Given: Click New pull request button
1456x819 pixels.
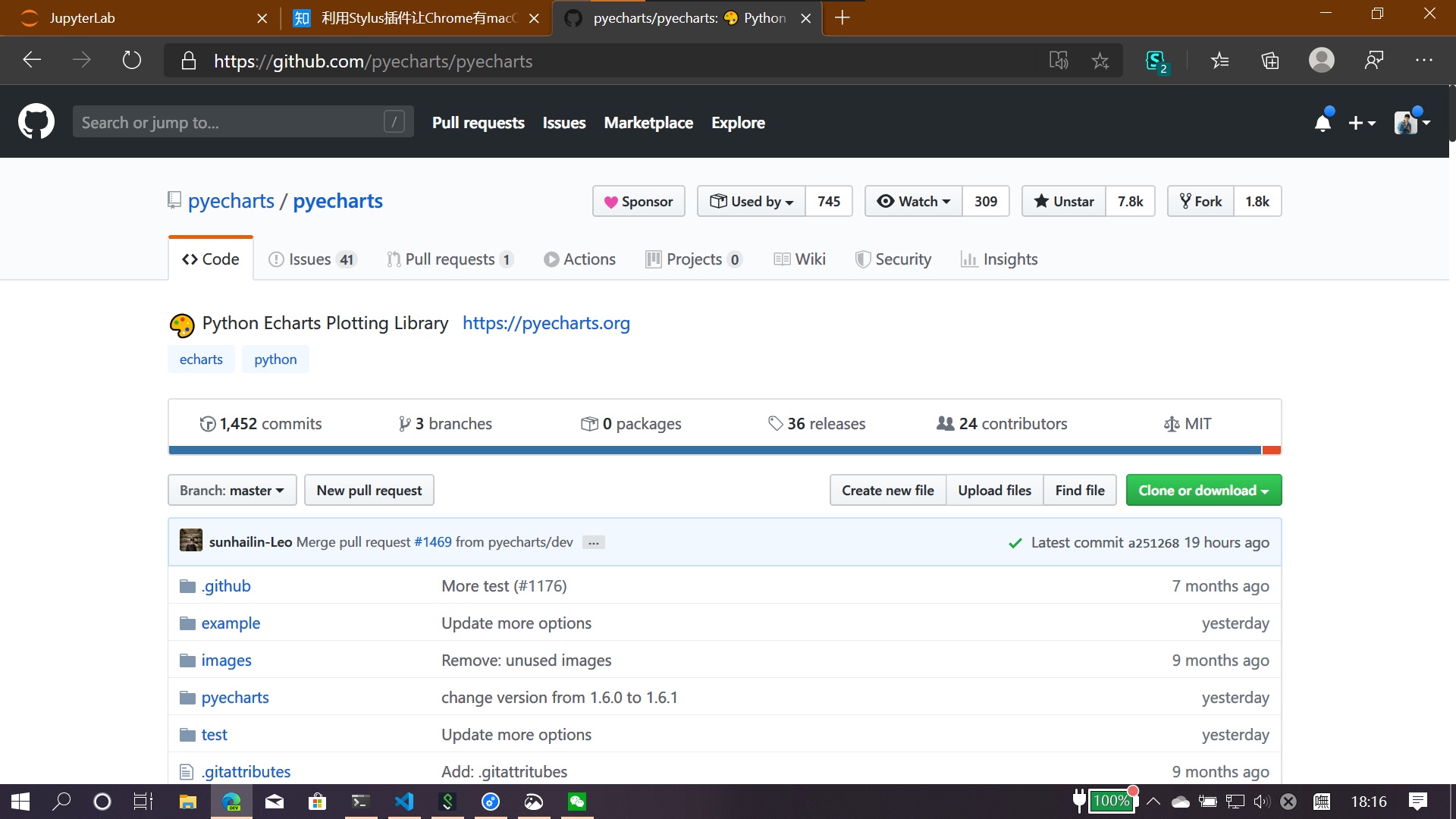Looking at the screenshot, I should tap(369, 490).
